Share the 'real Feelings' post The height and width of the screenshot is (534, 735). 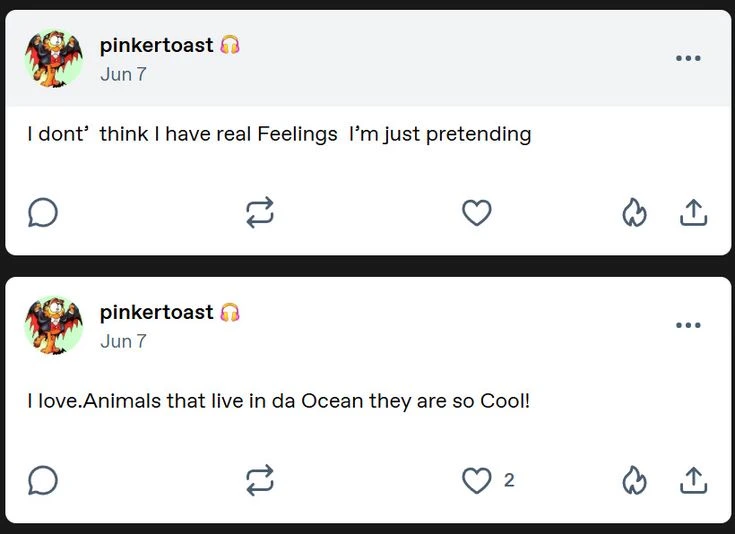pyautogui.click(x=694, y=212)
